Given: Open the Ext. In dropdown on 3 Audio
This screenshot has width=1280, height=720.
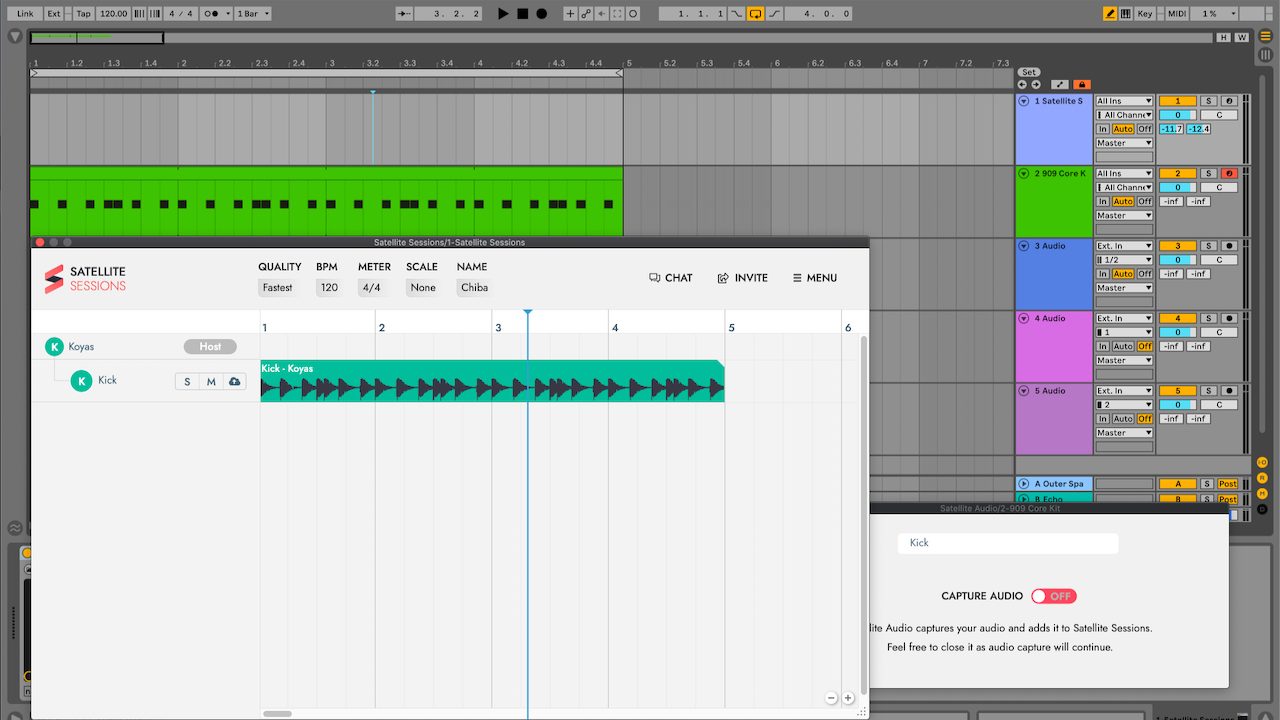Looking at the screenshot, I should 1124,246.
